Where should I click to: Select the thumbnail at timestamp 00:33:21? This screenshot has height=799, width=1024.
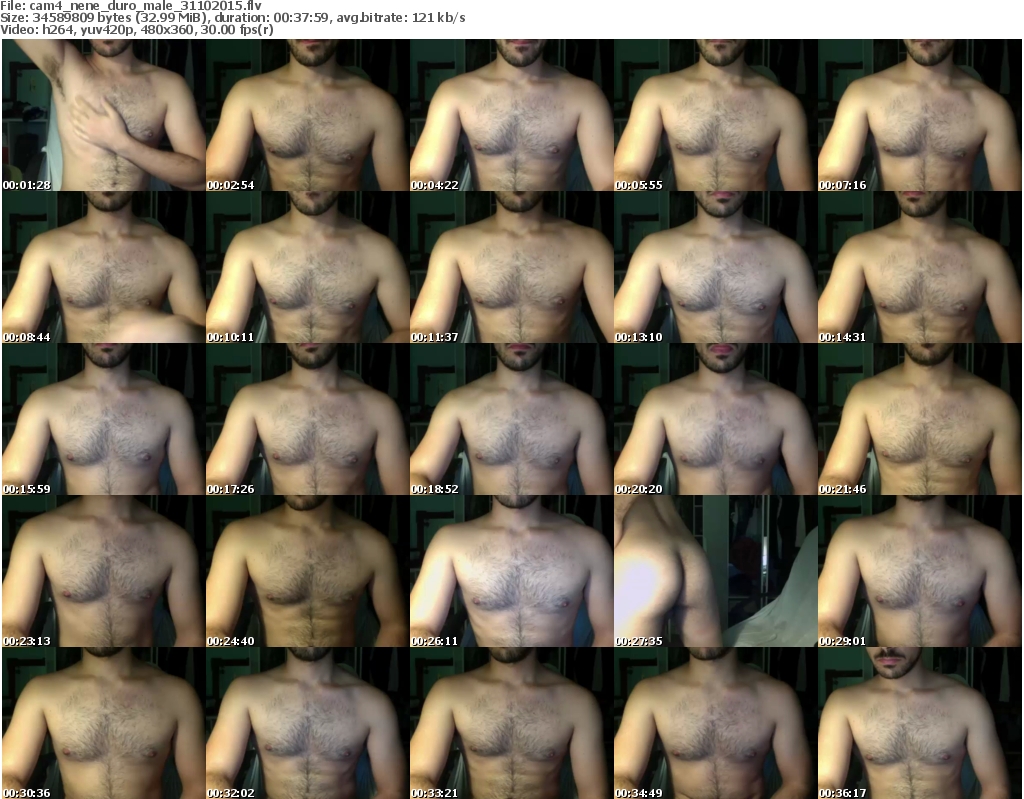pyautogui.click(x=511, y=723)
